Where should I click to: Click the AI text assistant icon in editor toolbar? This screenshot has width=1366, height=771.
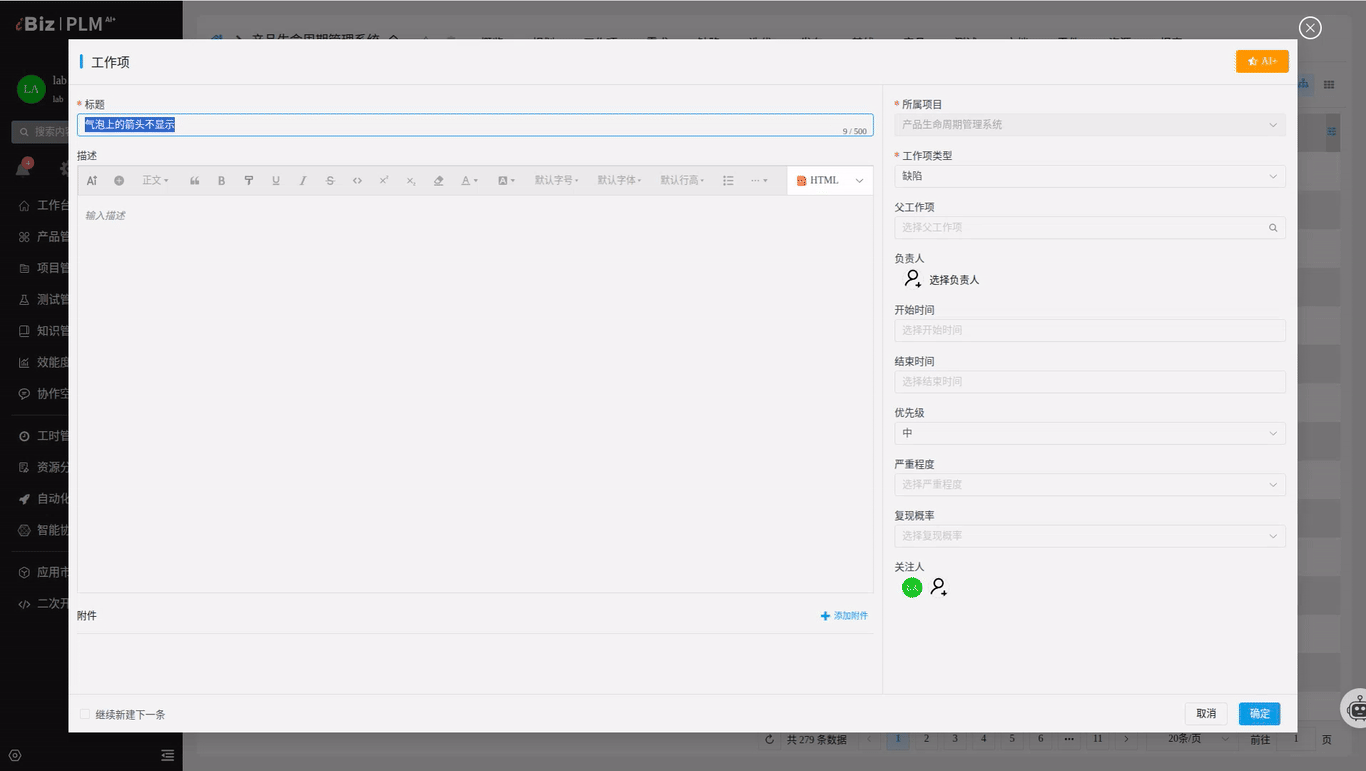[92, 181]
